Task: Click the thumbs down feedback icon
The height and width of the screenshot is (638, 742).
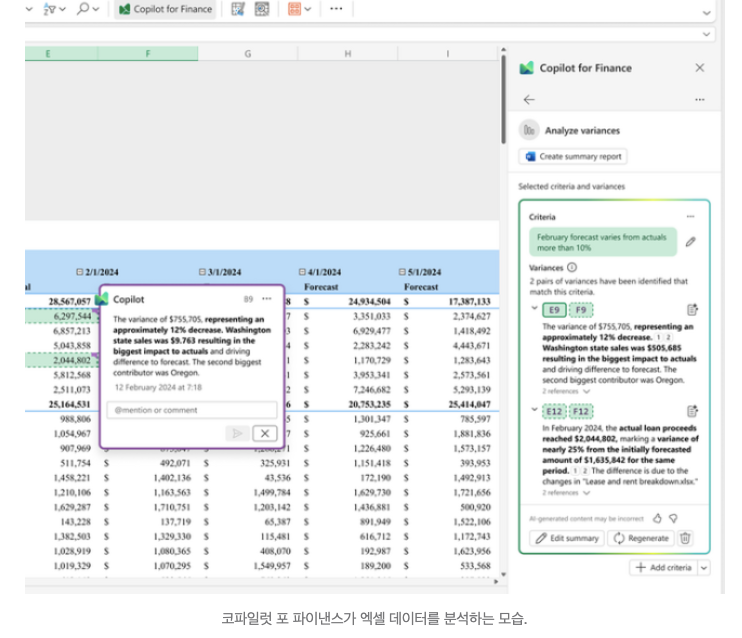Action: (x=673, y=518)
